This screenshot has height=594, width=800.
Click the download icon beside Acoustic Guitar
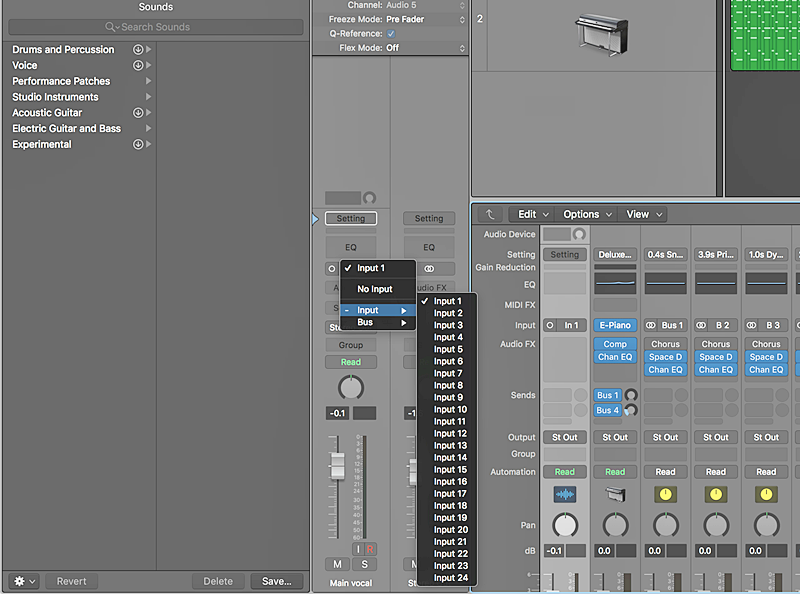click(x=138, y=113)
